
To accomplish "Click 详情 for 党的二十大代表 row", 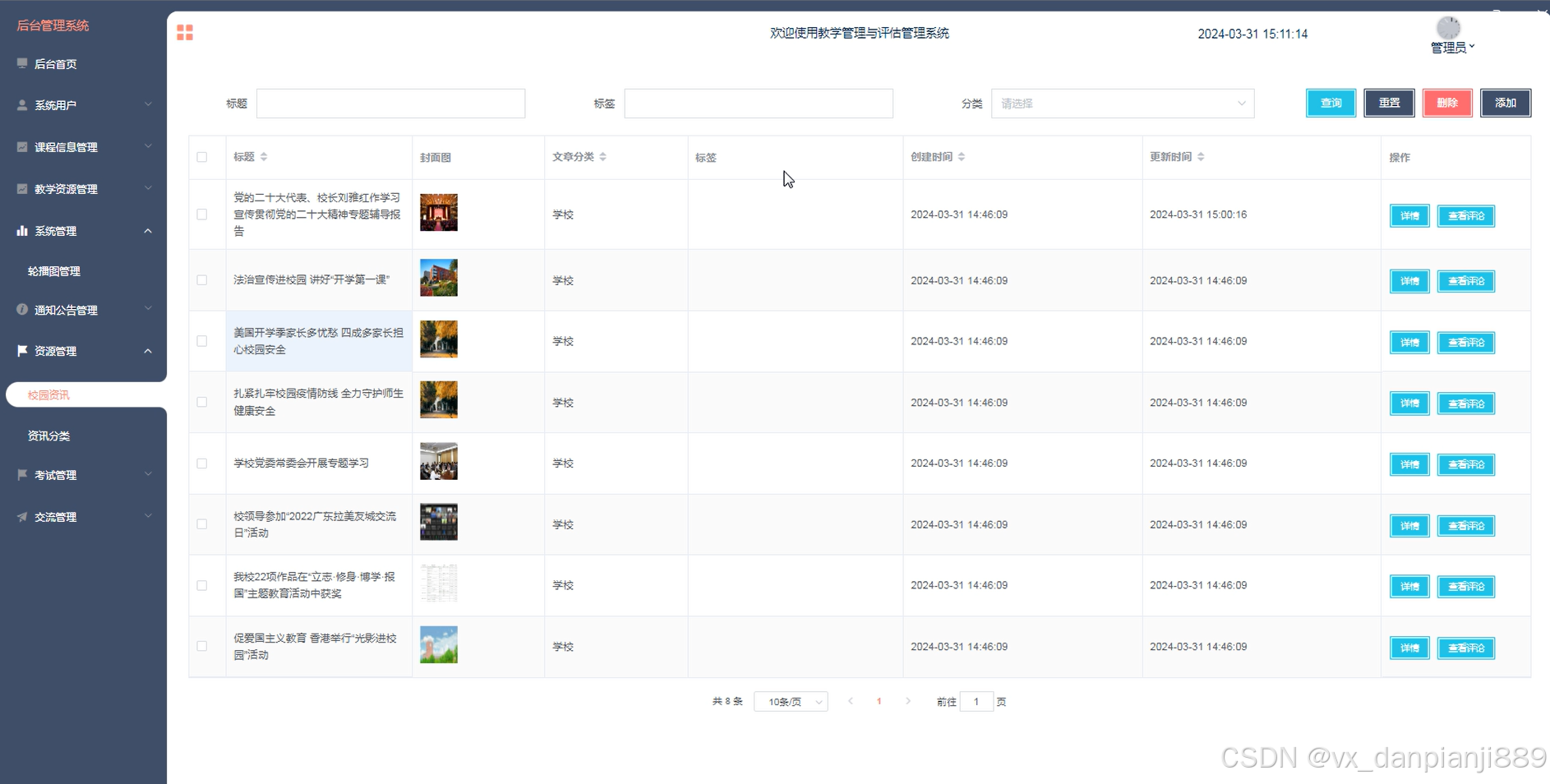I will coord(1409,215).
